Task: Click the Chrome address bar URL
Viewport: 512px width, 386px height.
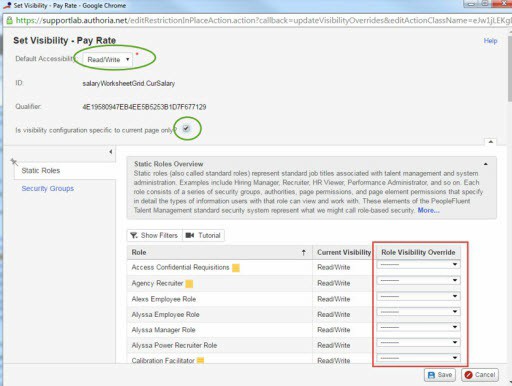Action: tap(263, 20)
